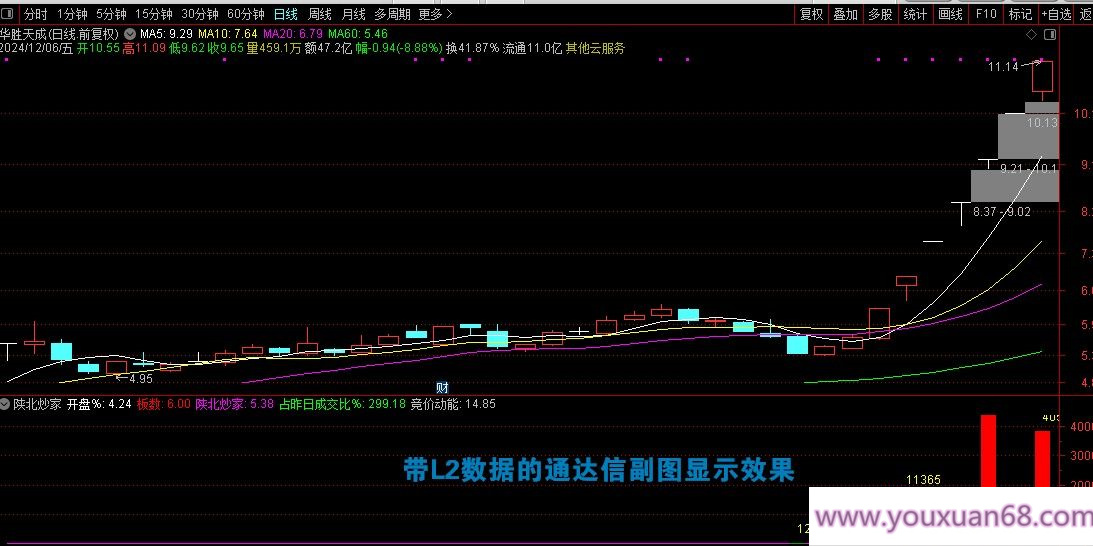
Task: Click the 竞价动能: 14.85 value
Action: coord(453,404)
